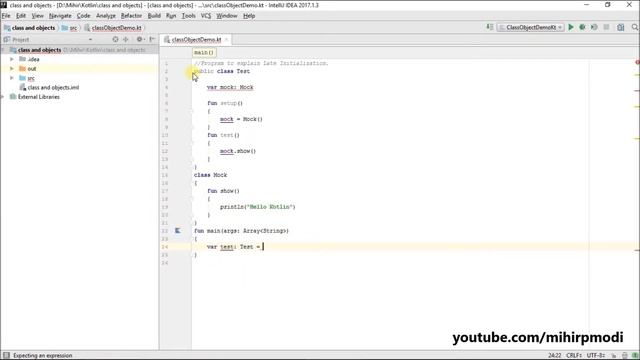Hide the Project tool window icon
Image resolution: width=640 pixels, height=360 pixels.
click(x=152, y=40)
